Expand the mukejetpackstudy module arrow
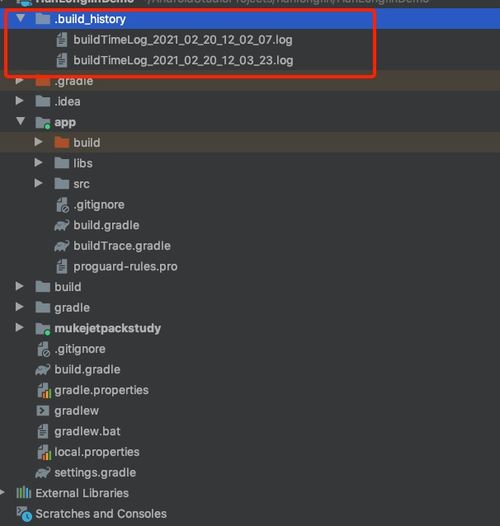 click(x=19, y=327)
